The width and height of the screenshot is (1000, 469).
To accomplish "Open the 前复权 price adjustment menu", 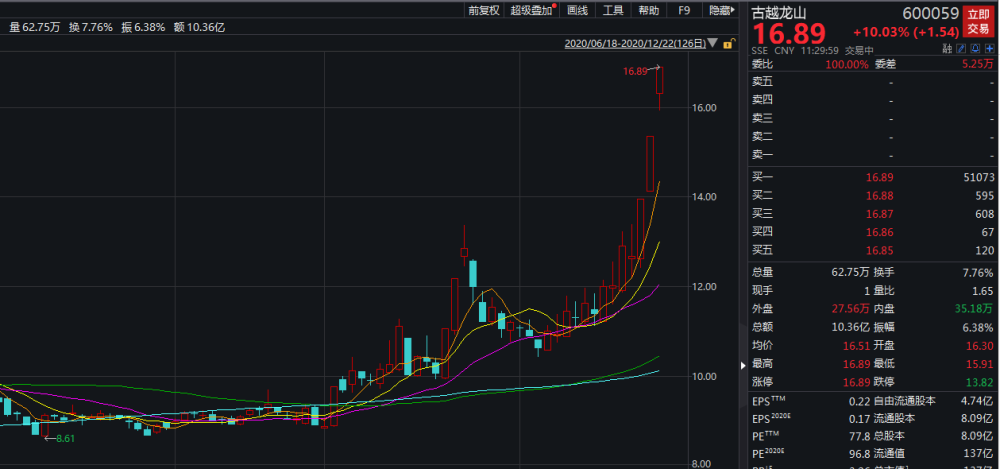I will tap(484, 10).
